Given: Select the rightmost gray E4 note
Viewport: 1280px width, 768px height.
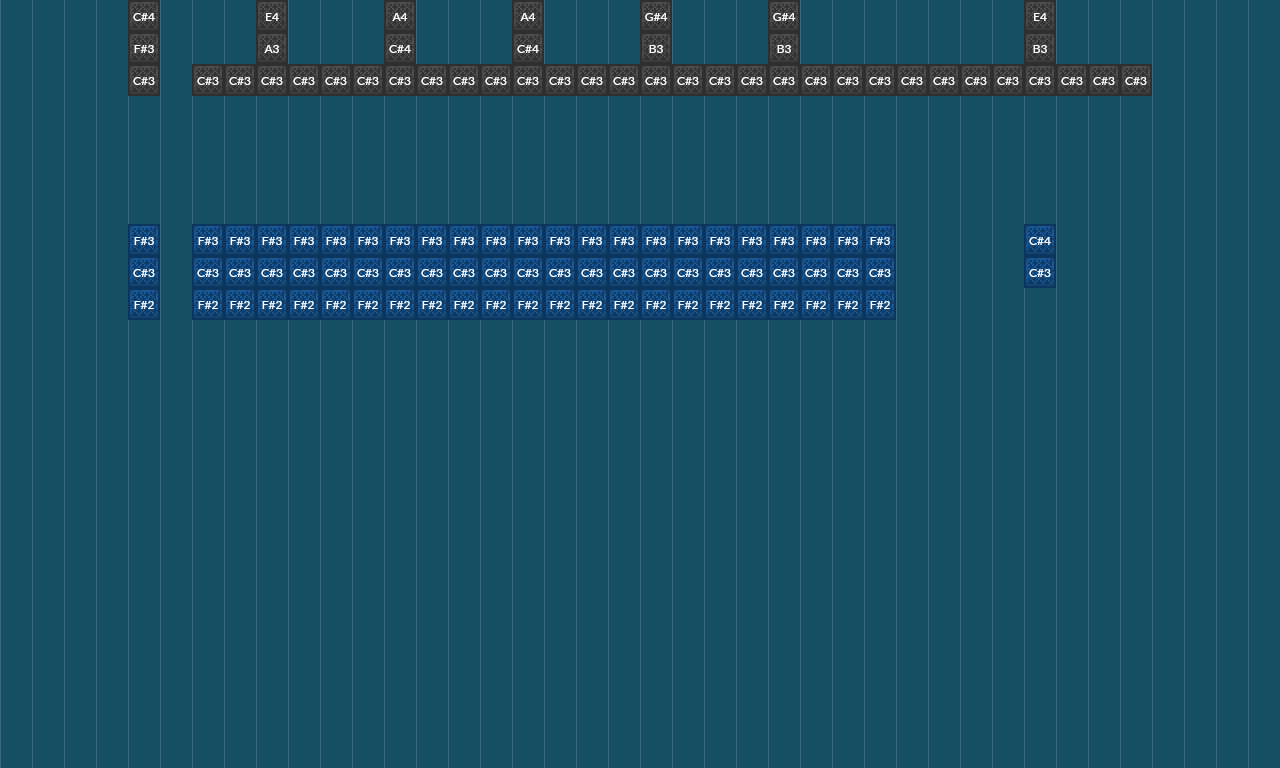Looking at the screenshot, I should [x=1040, y=17].
